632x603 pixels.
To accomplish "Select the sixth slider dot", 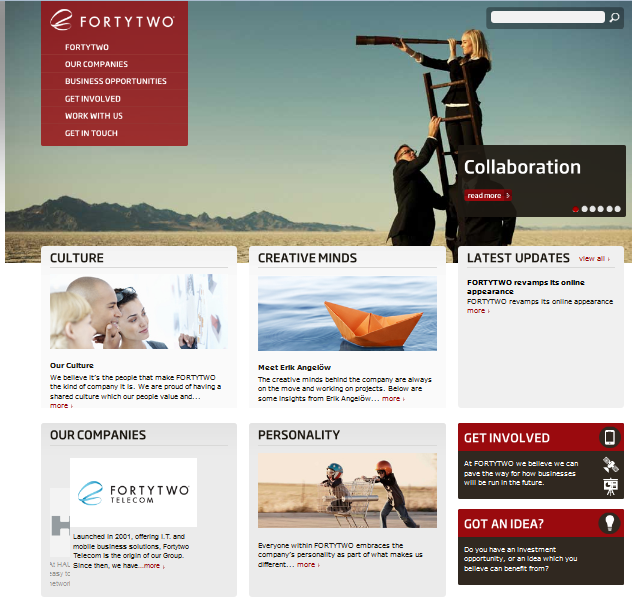I will (617, 209).
